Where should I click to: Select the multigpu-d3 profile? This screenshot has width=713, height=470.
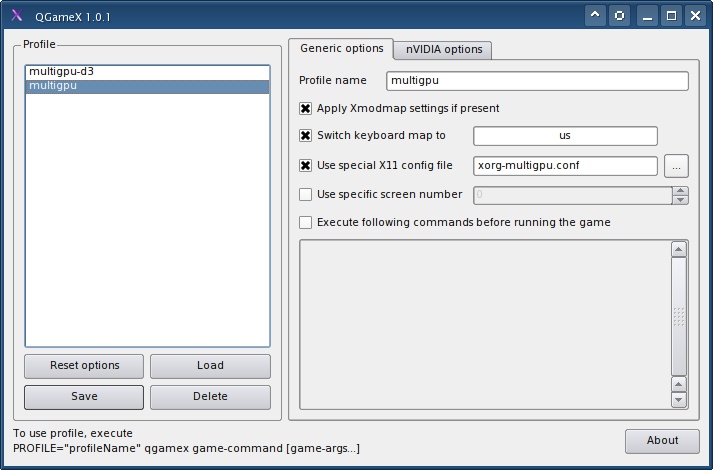147,72
